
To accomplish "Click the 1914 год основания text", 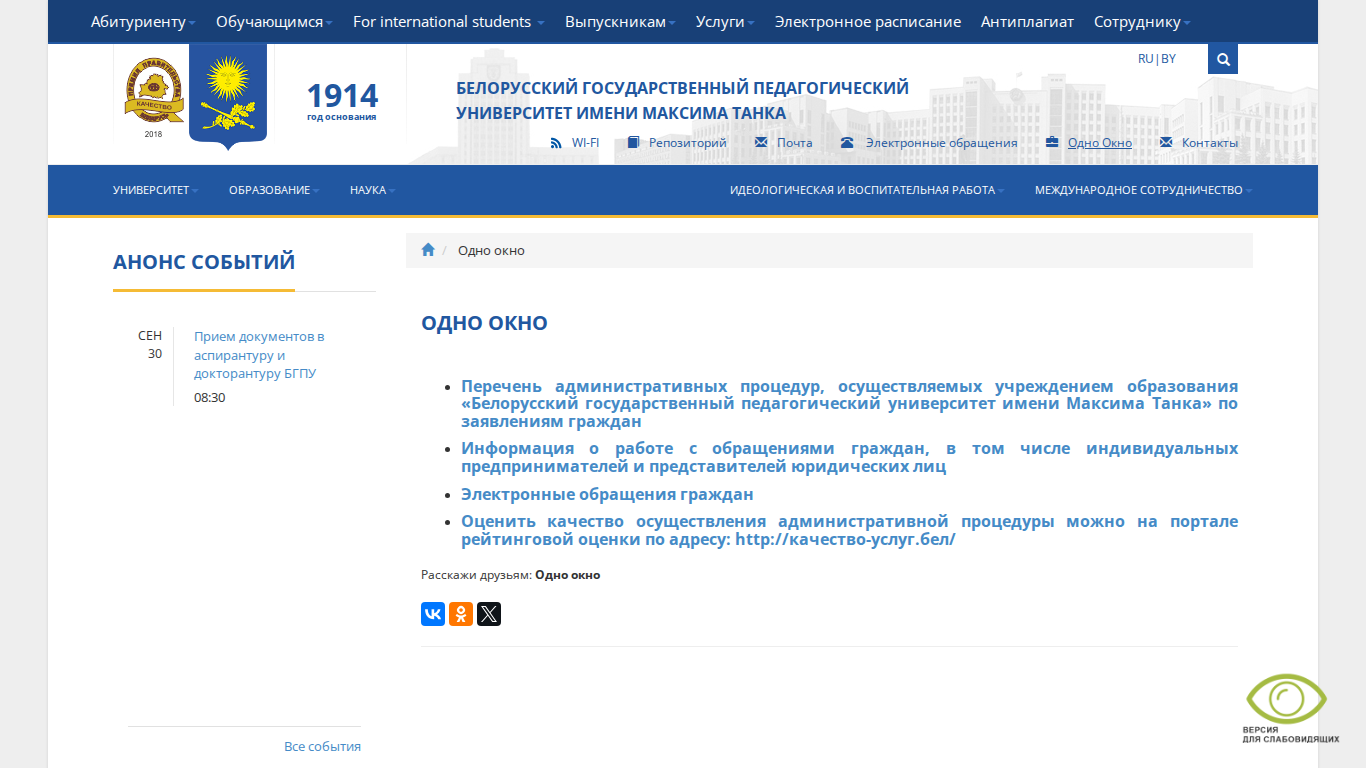I will [342, 100].
